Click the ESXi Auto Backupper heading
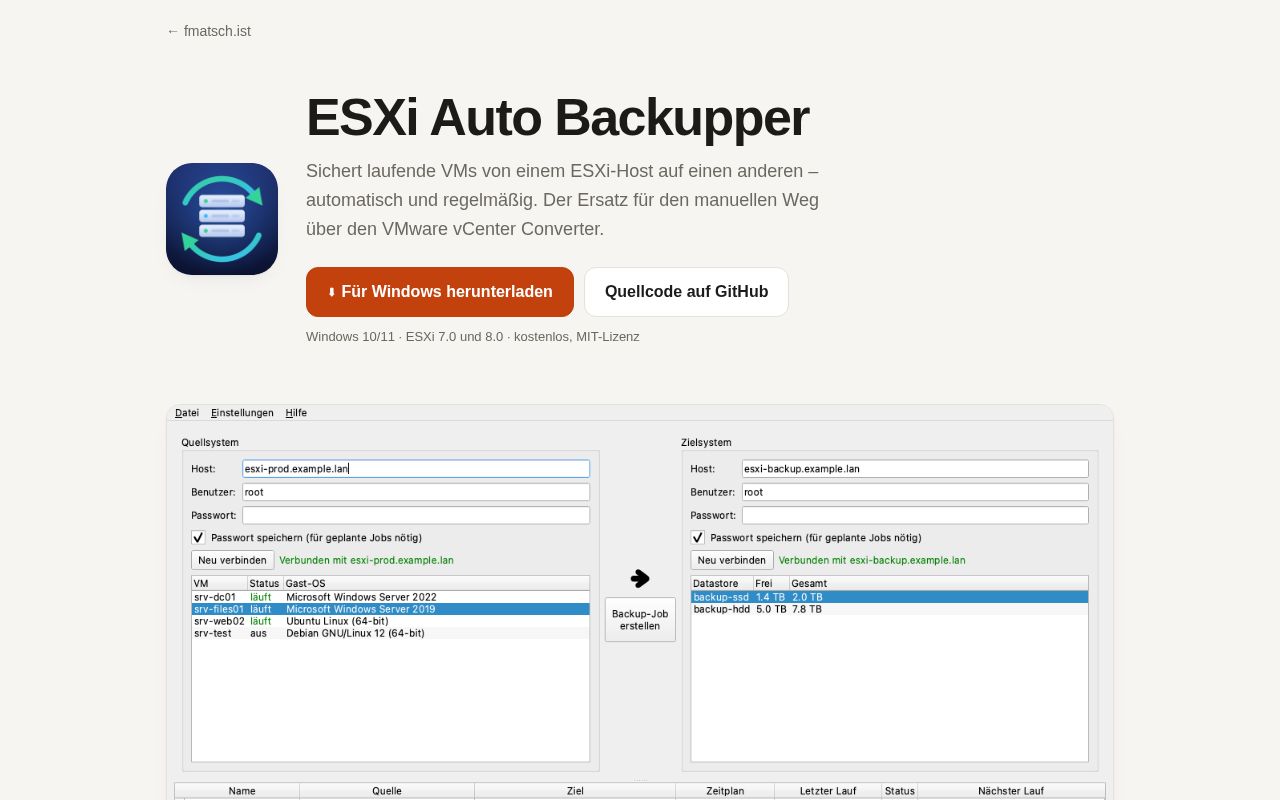 click(557, 117)
